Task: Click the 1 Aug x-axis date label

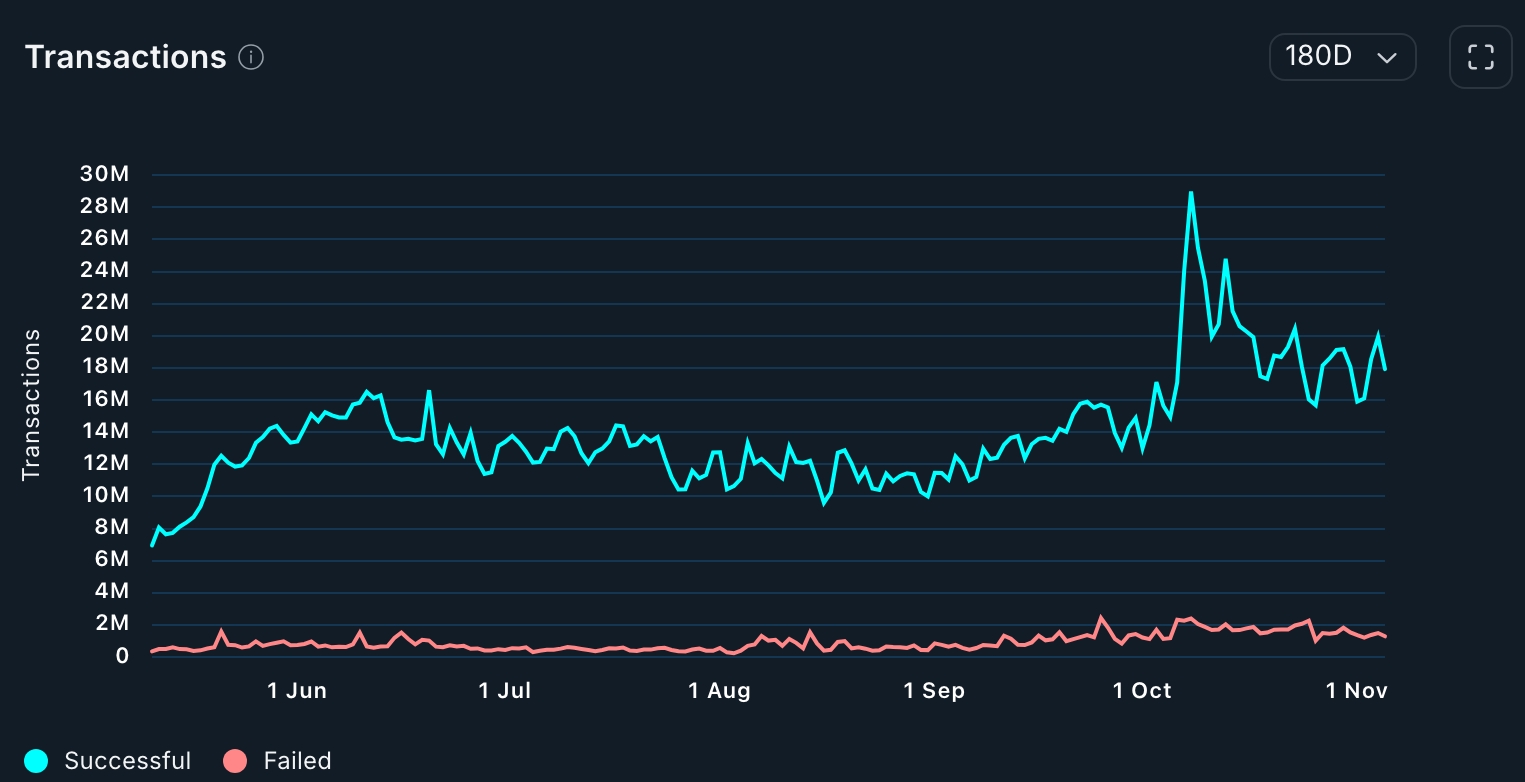Action: click(x=719, y=691)
